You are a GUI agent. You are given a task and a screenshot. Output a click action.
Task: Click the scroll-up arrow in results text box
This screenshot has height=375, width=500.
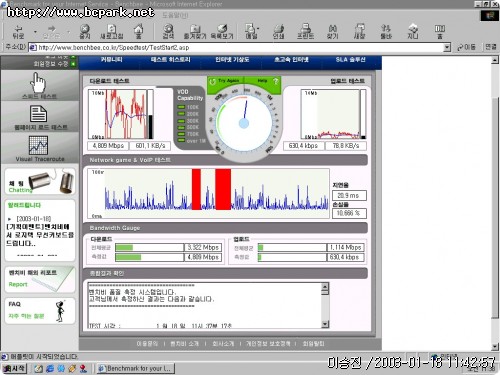pyautogui.click(x=325, y=286)
